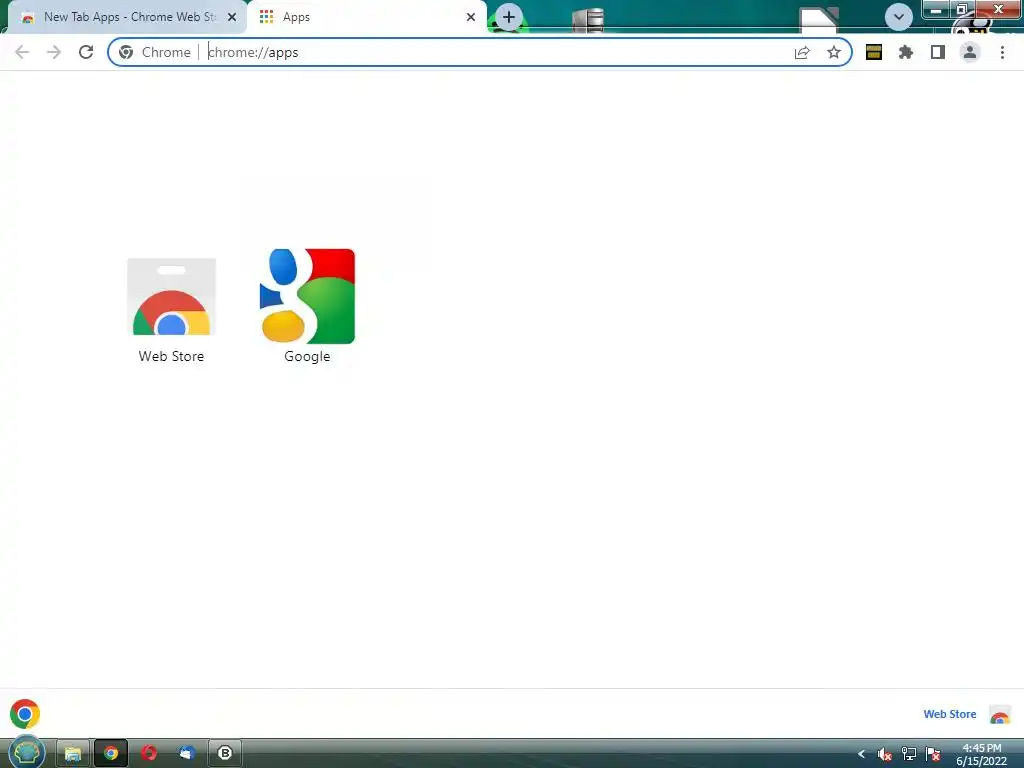Go forward to next page
Image resolution: width=1024 pixels, height=768 pixels.
(x=54, y=52)
